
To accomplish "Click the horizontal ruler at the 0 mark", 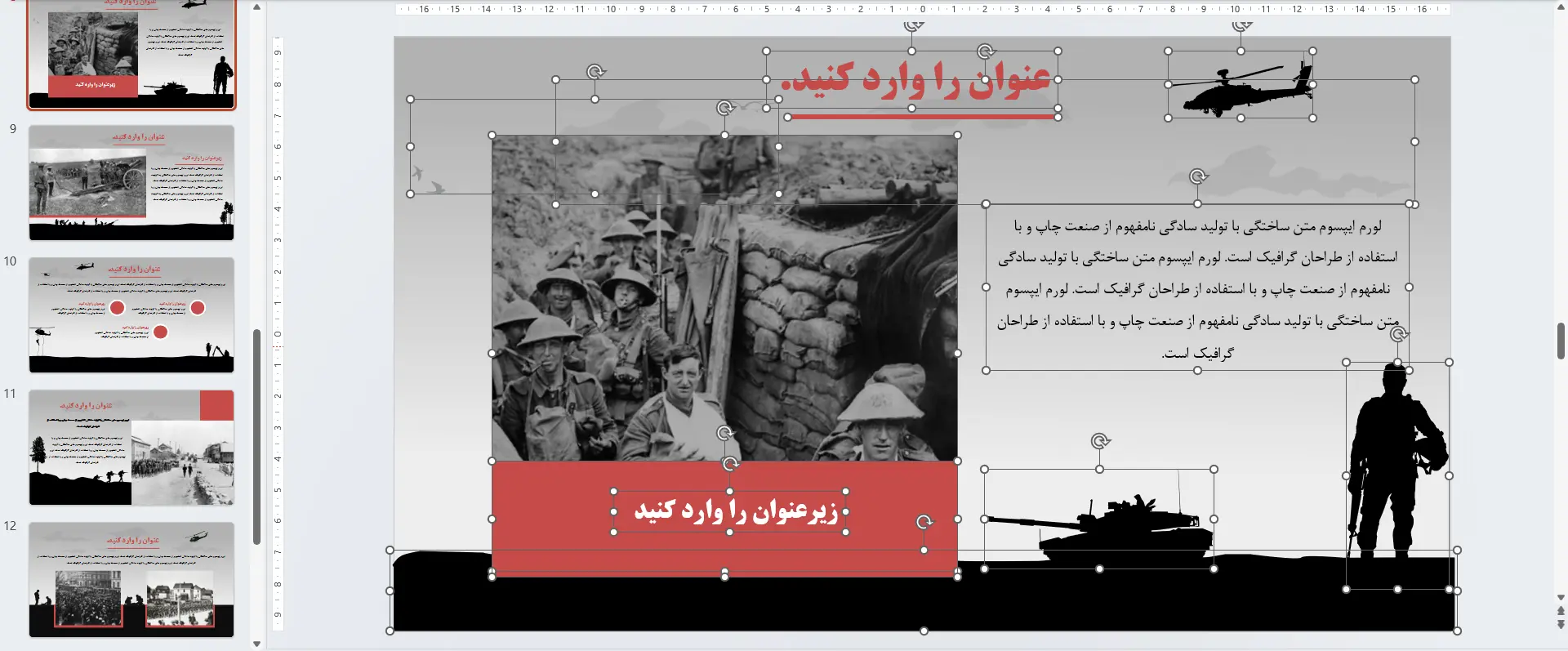I will click(923, 9).
